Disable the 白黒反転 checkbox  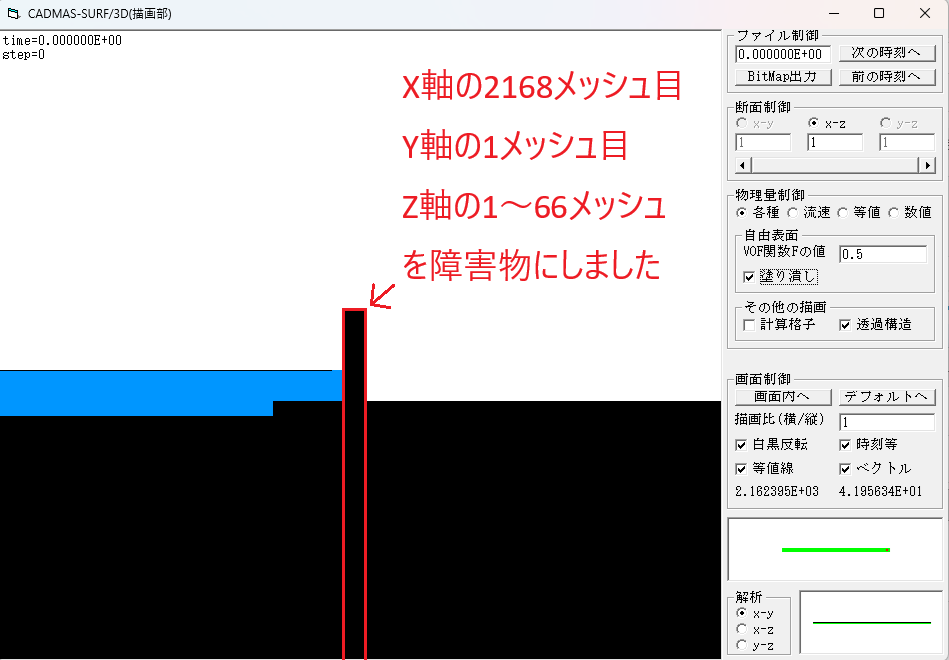tap(741, 444)
